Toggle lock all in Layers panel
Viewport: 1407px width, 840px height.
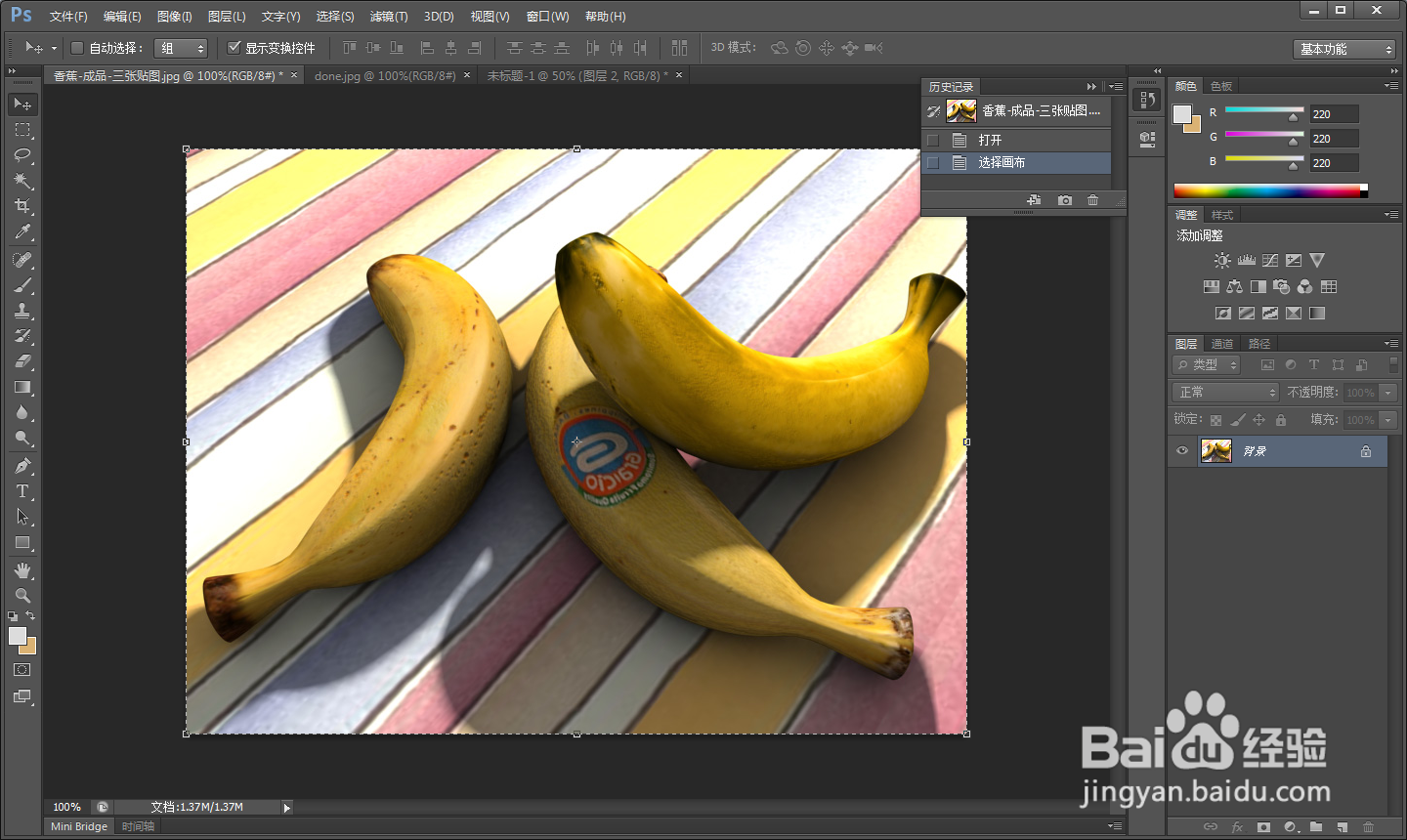point(1280,420)
